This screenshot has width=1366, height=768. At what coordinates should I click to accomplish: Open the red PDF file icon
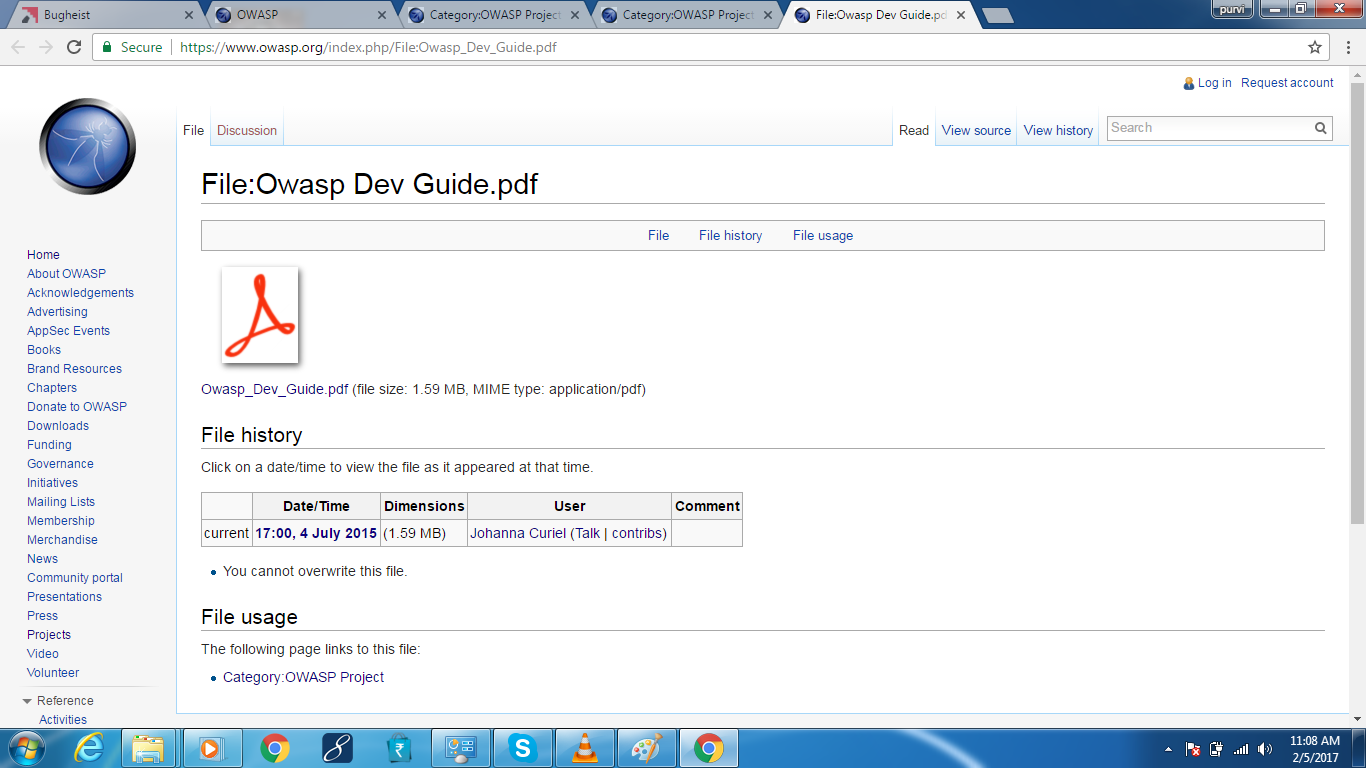[x=260, y=315]
